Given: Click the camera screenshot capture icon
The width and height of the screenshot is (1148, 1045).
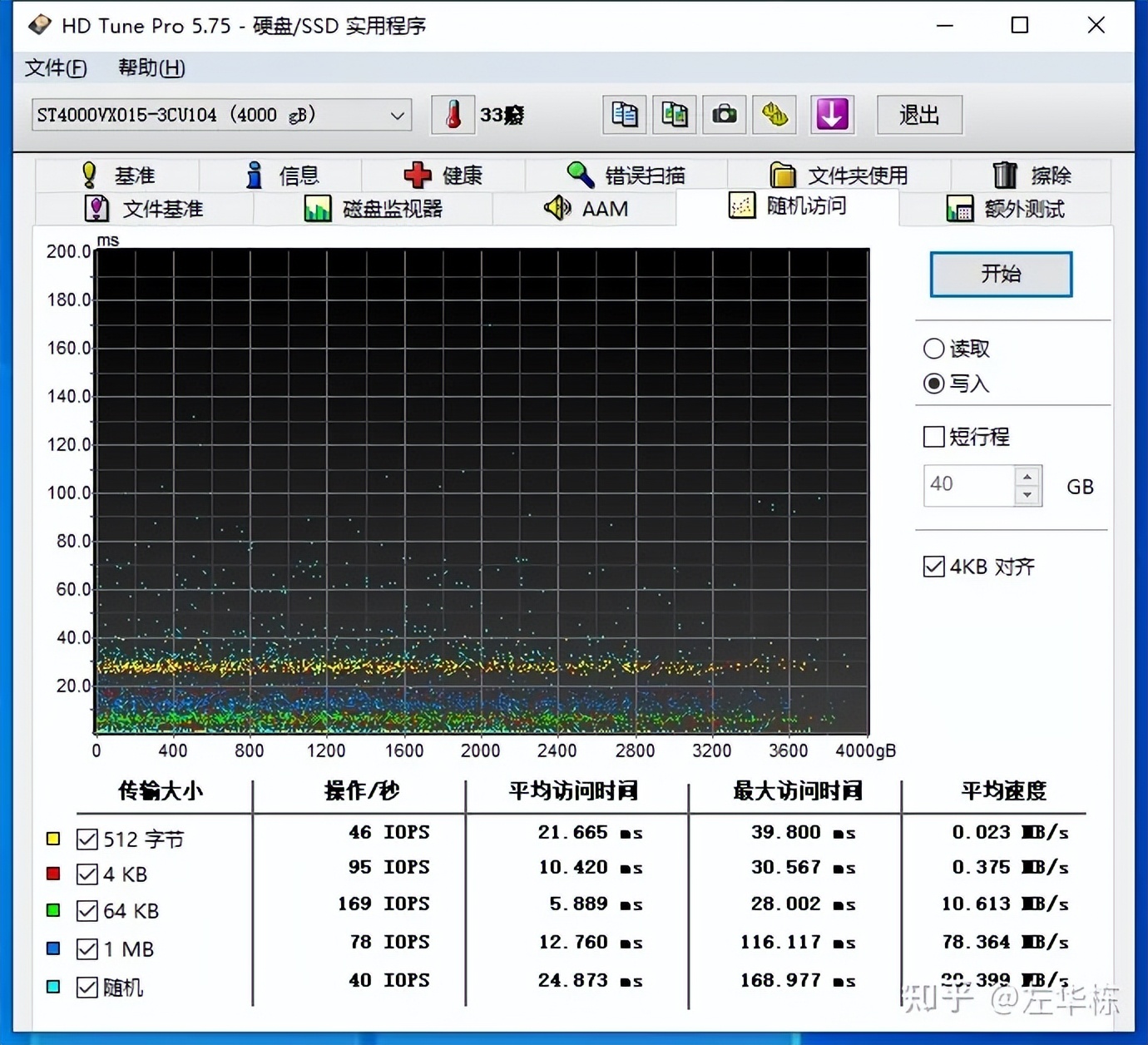Looking at the screenshot, I should tap(724, 115).
